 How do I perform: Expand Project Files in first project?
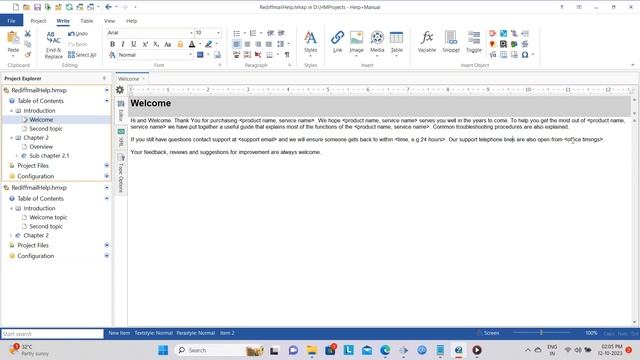click(107, 166)
